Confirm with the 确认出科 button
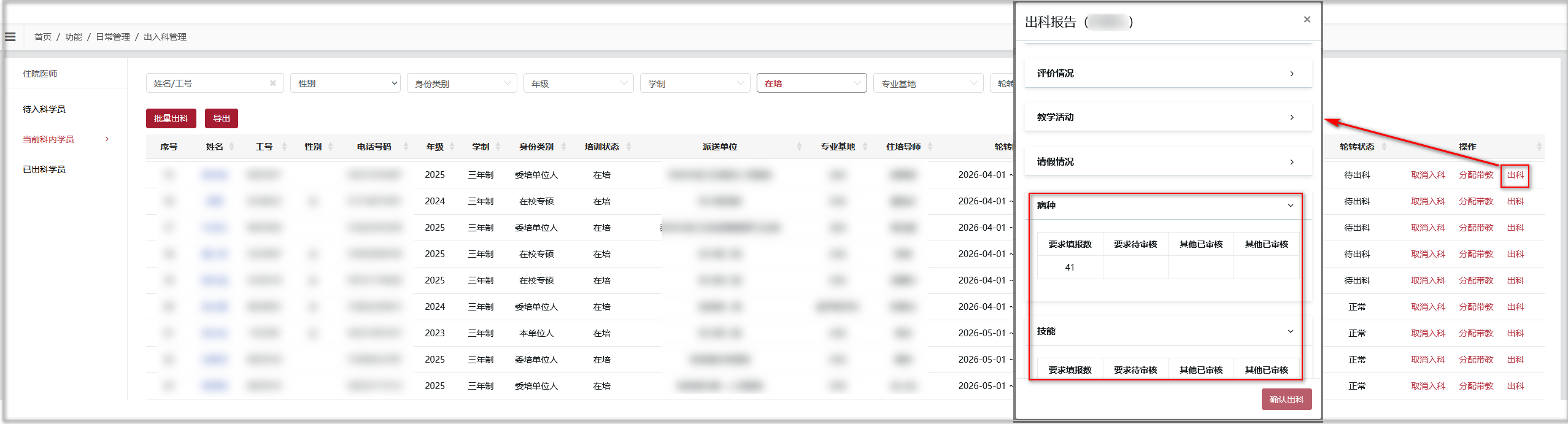This screenshot has width=1568, height=424. (1287, 399)
